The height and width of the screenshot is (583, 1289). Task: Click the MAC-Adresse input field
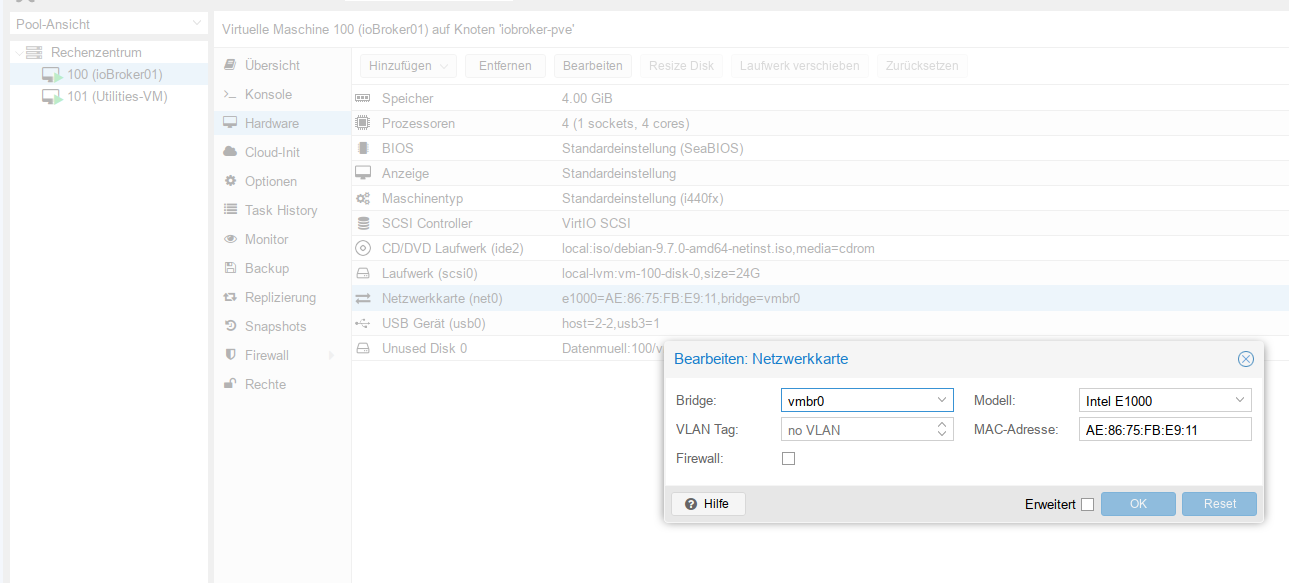click(x=1164, y=430)
